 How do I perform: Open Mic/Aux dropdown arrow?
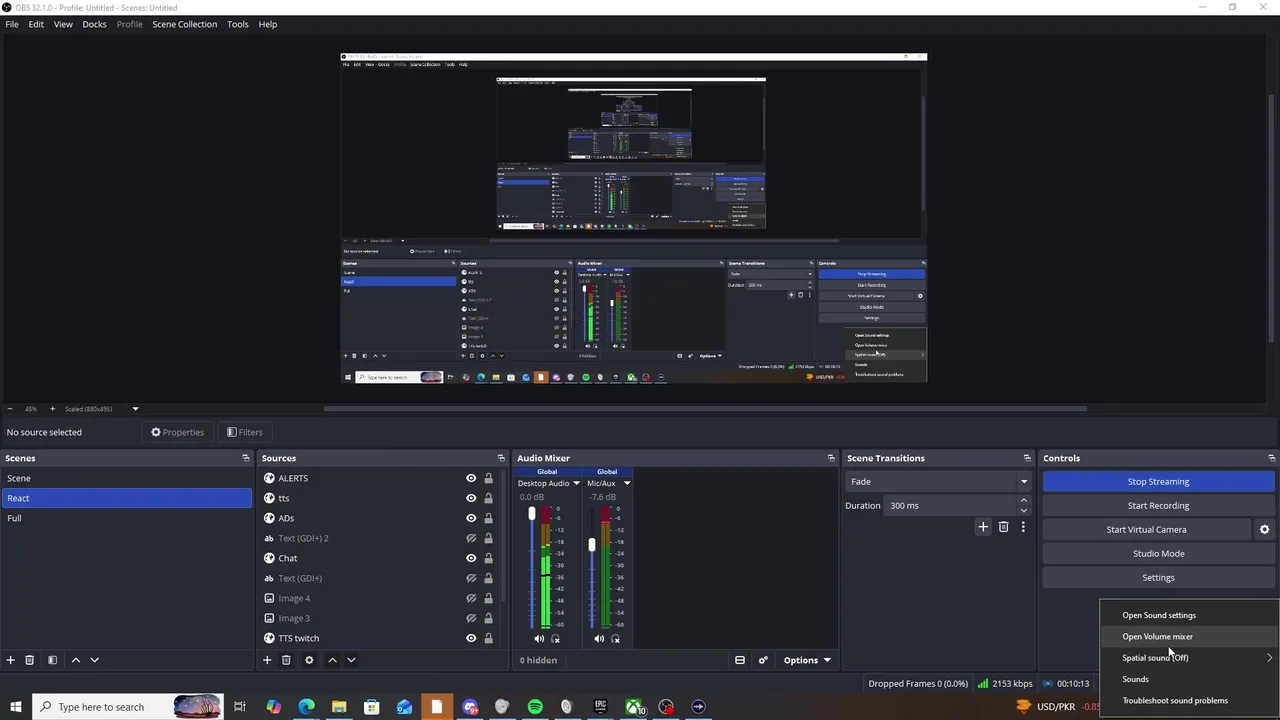click(x=627, y=483)
